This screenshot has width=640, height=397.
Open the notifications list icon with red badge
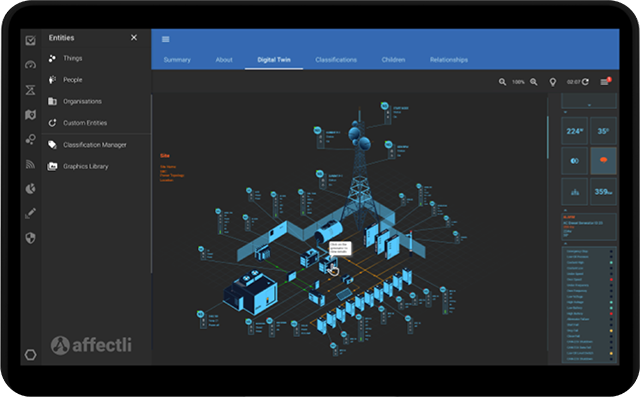point(605,82)
